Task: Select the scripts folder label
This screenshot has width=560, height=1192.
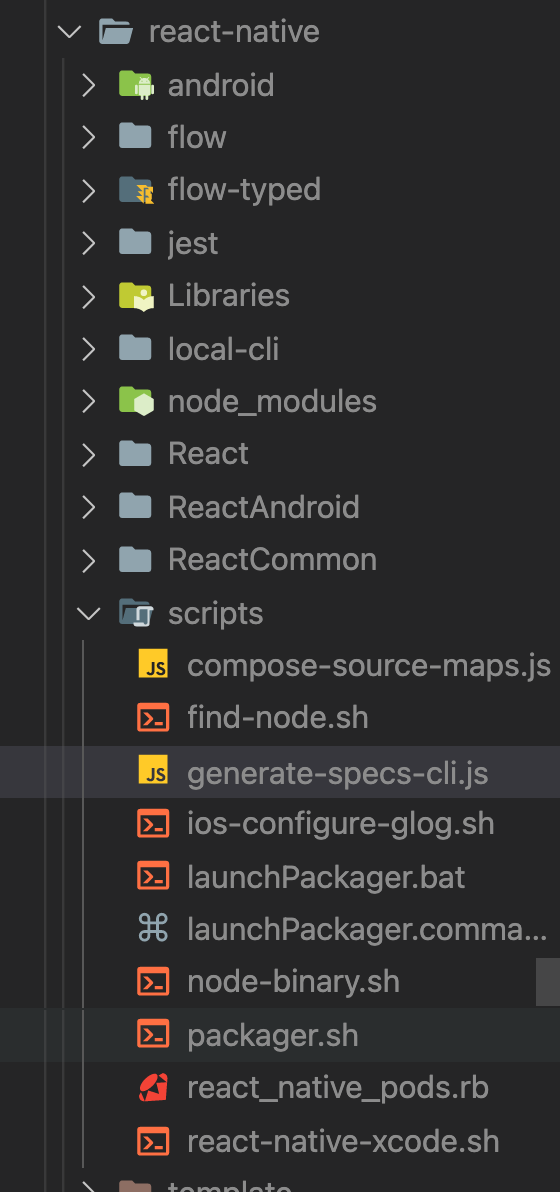Action: click(216, 613)
